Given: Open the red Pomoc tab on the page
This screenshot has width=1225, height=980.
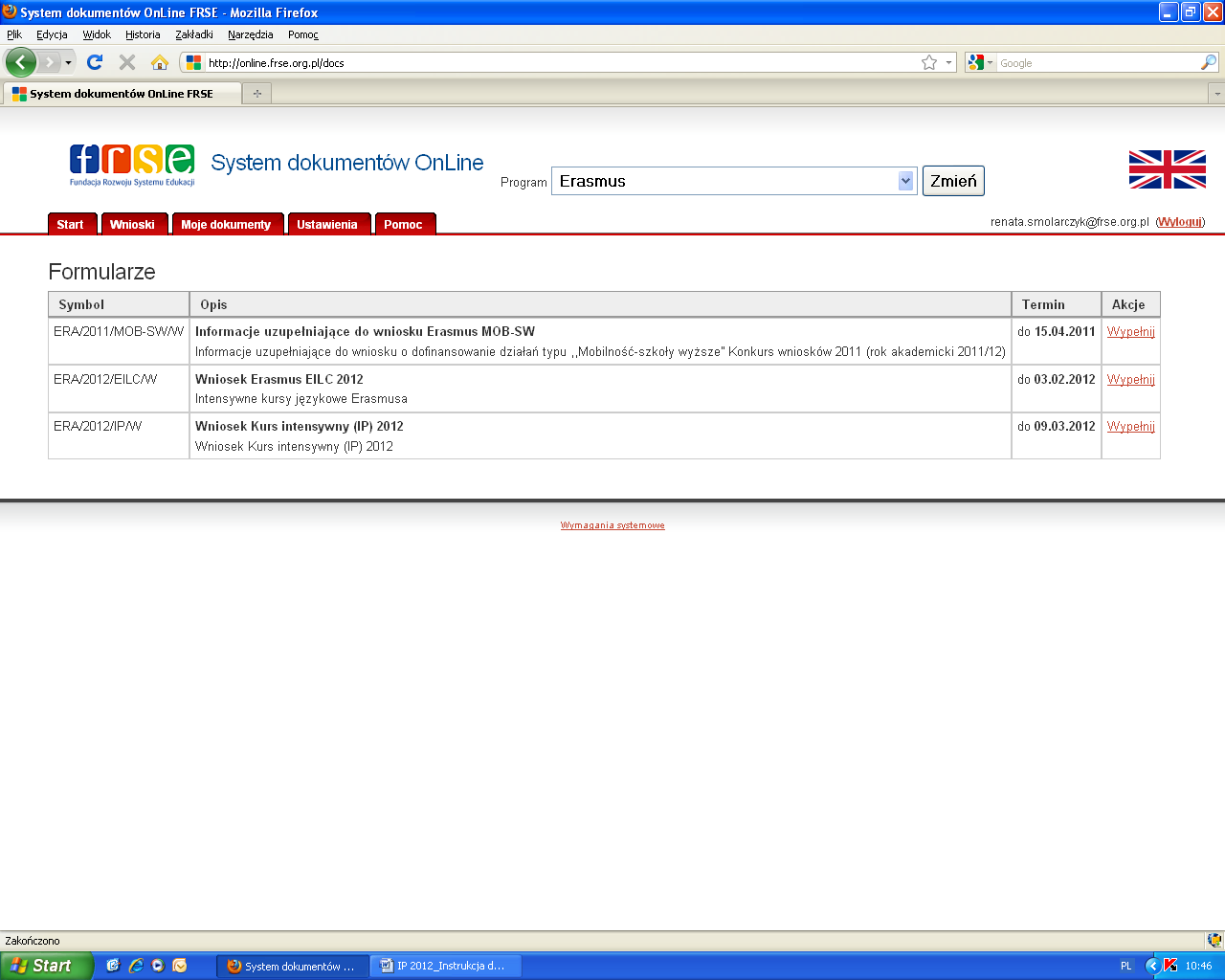Looking at the screenshot, I should [405, 224].
